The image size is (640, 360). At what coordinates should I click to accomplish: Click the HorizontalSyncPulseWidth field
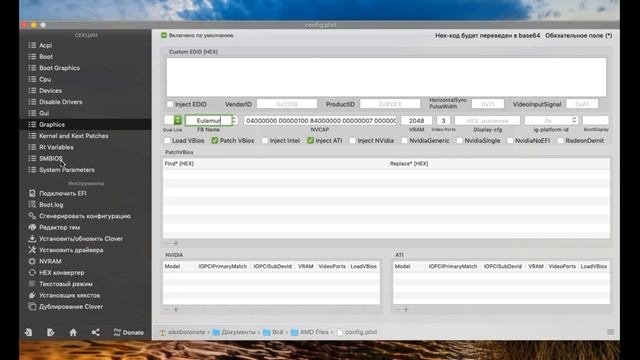click(x=487, y=104)
